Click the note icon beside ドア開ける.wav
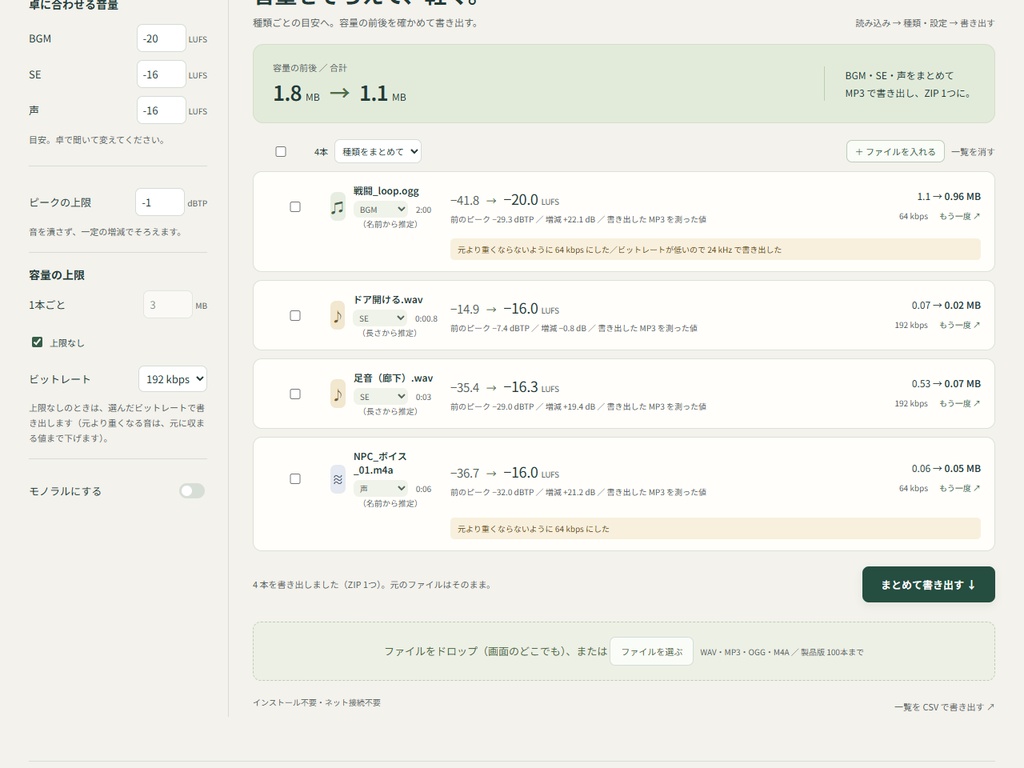The width and height of the screenshot is (1024, 768). point(337,316)
